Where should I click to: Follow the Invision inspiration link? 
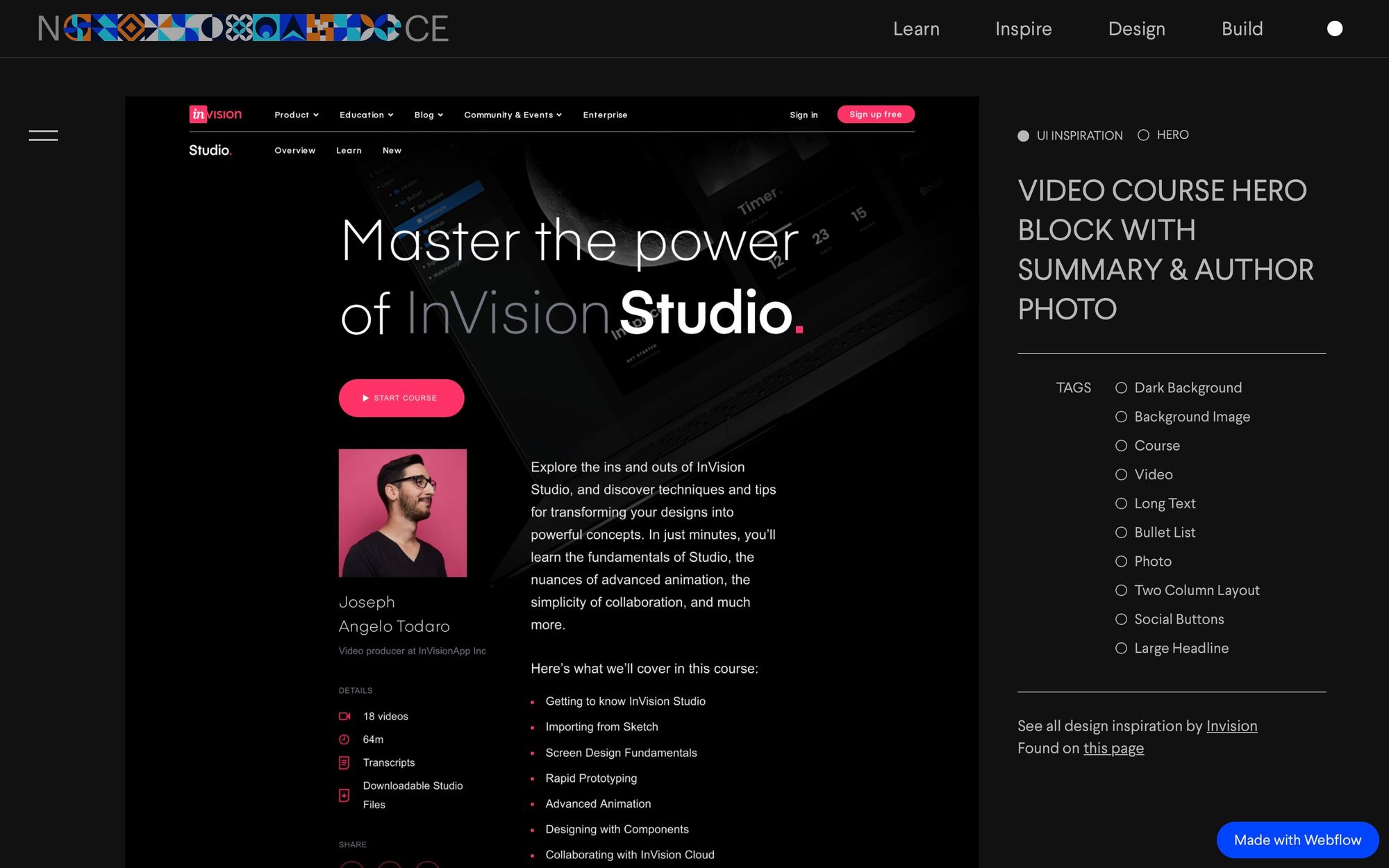click(1231, 726)
